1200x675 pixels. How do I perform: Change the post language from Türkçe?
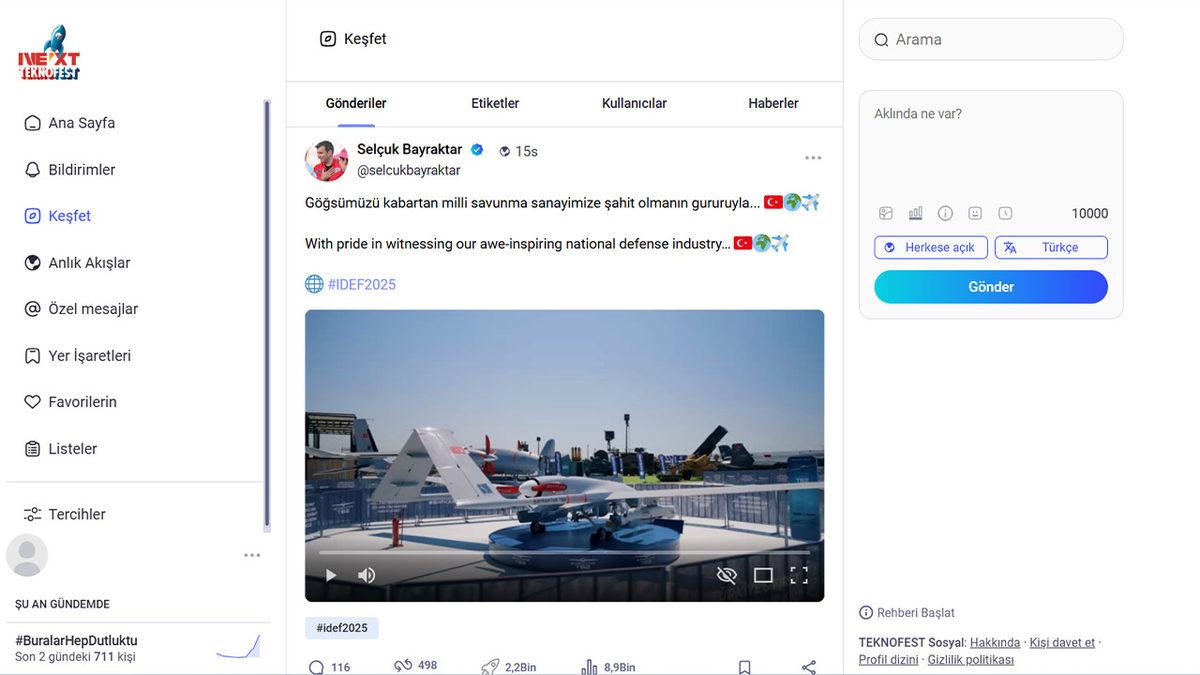(1051, 247)
